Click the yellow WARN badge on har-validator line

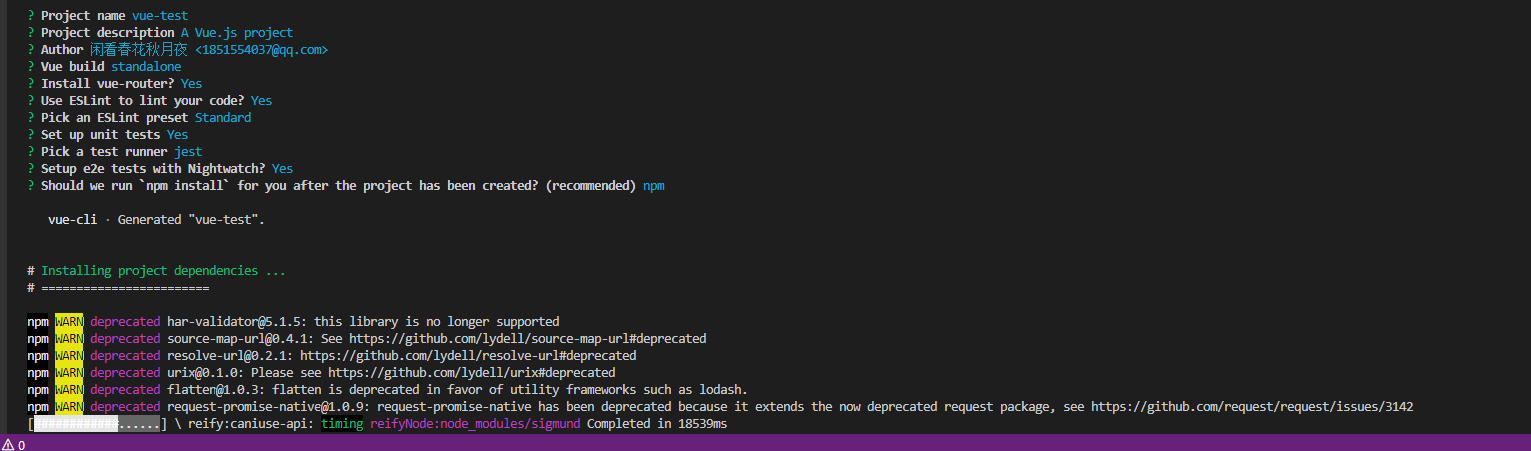point(69,322)
